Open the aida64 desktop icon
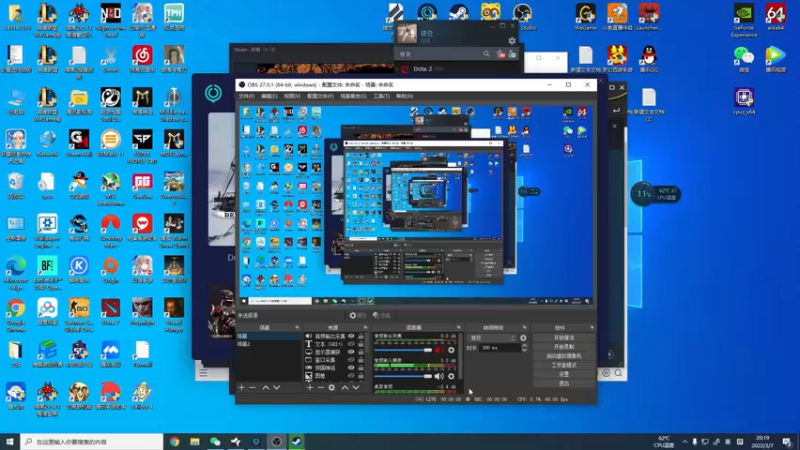This screenshot has height=450, width=800. pos(776,17)
